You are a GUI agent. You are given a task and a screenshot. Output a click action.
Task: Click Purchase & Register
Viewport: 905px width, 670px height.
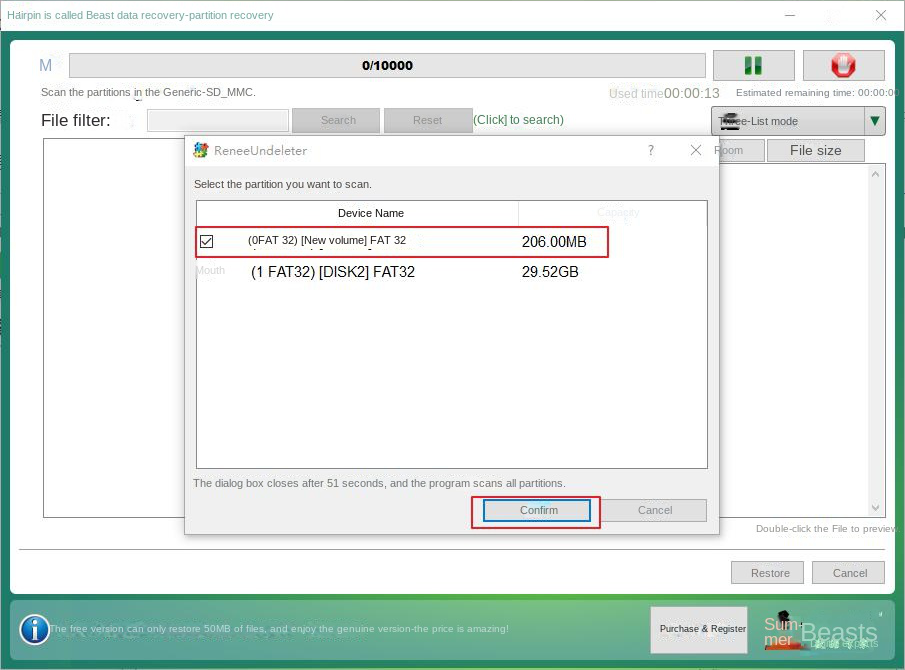click(x=698, y=630)
